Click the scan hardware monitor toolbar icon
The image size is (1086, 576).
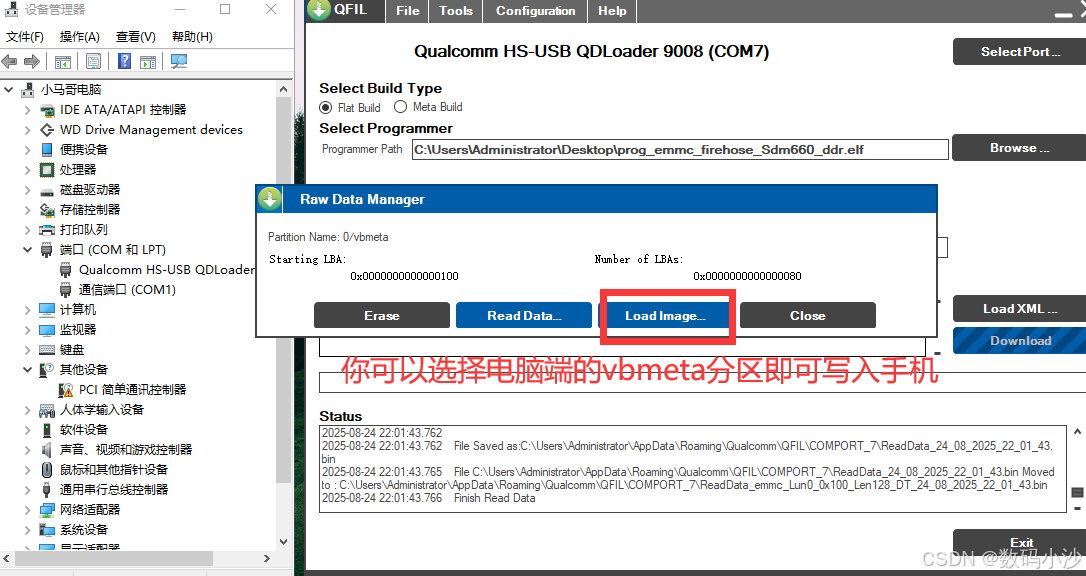click(179, 62)
